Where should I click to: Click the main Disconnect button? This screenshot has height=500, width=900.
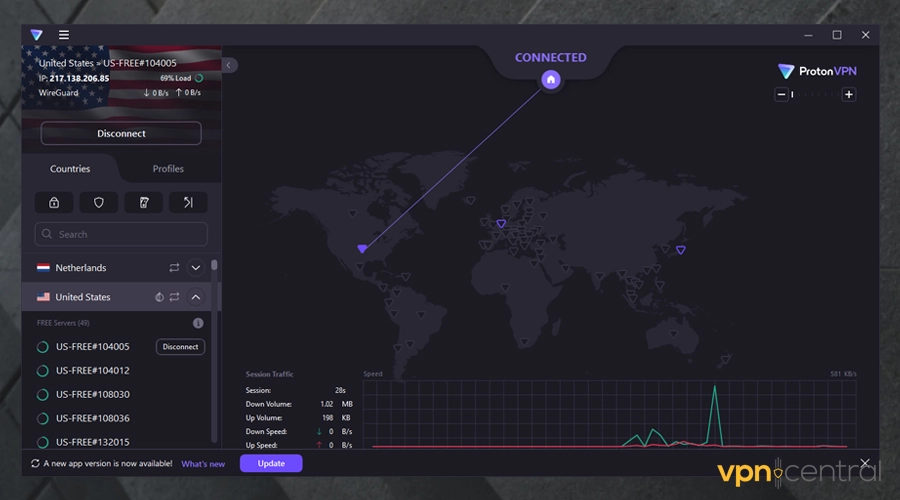(x=121, y=133)
